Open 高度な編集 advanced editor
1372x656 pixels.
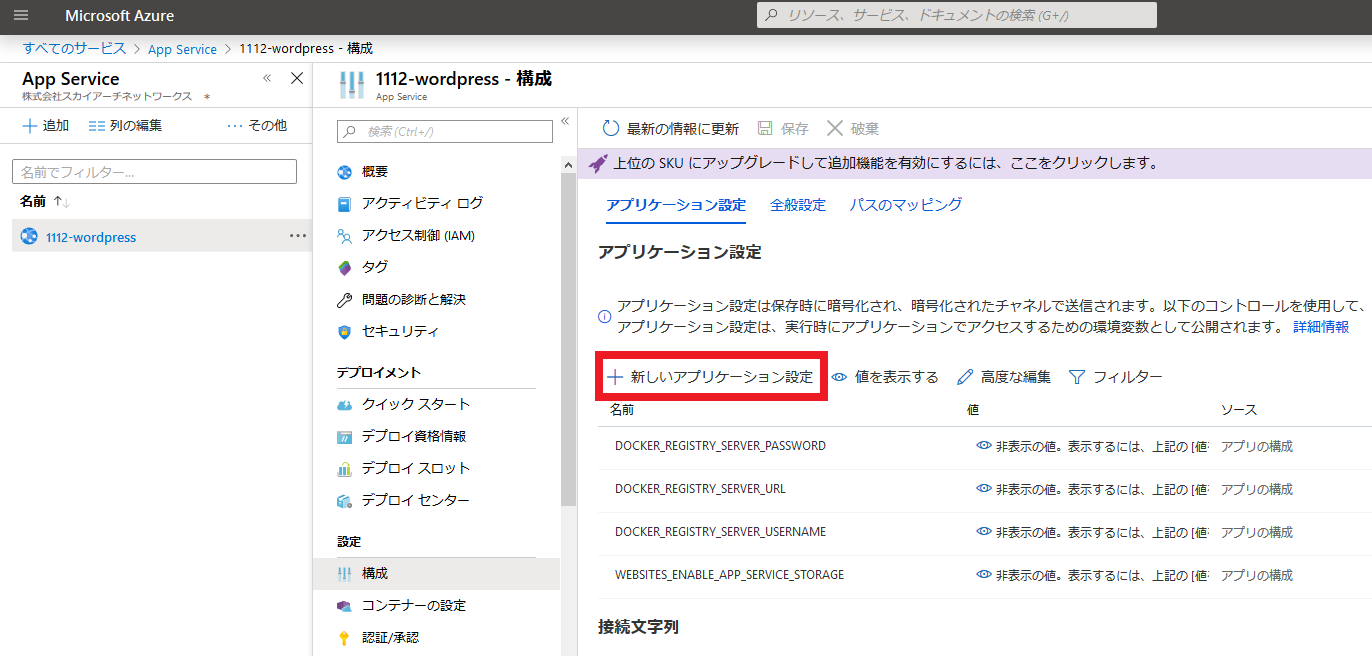[x=1004, y=377]
